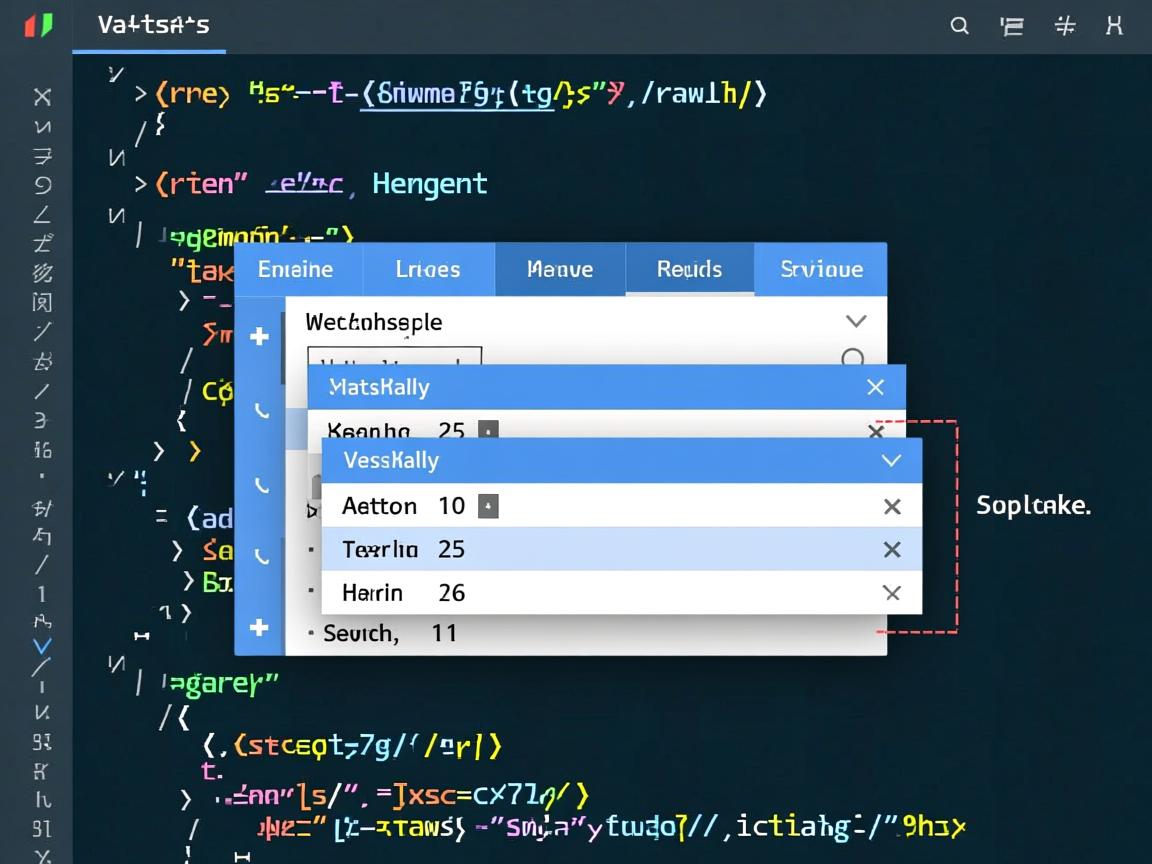Click the list layout icon in top bar

1012,27
